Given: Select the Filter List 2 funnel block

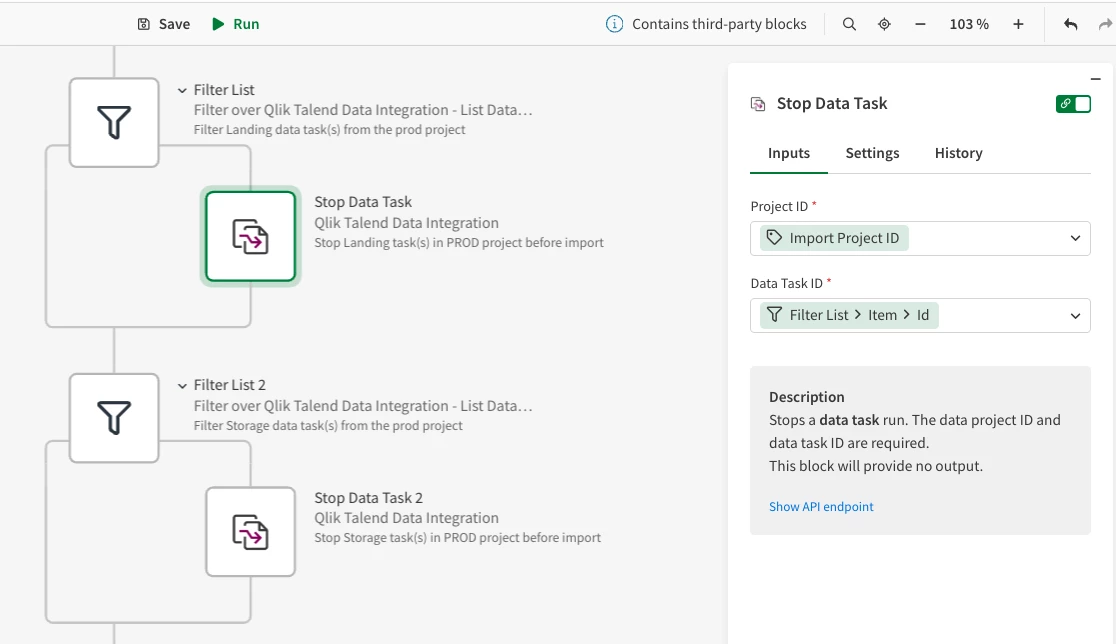Looking at the screenshot, I should [x=114, y=418].
